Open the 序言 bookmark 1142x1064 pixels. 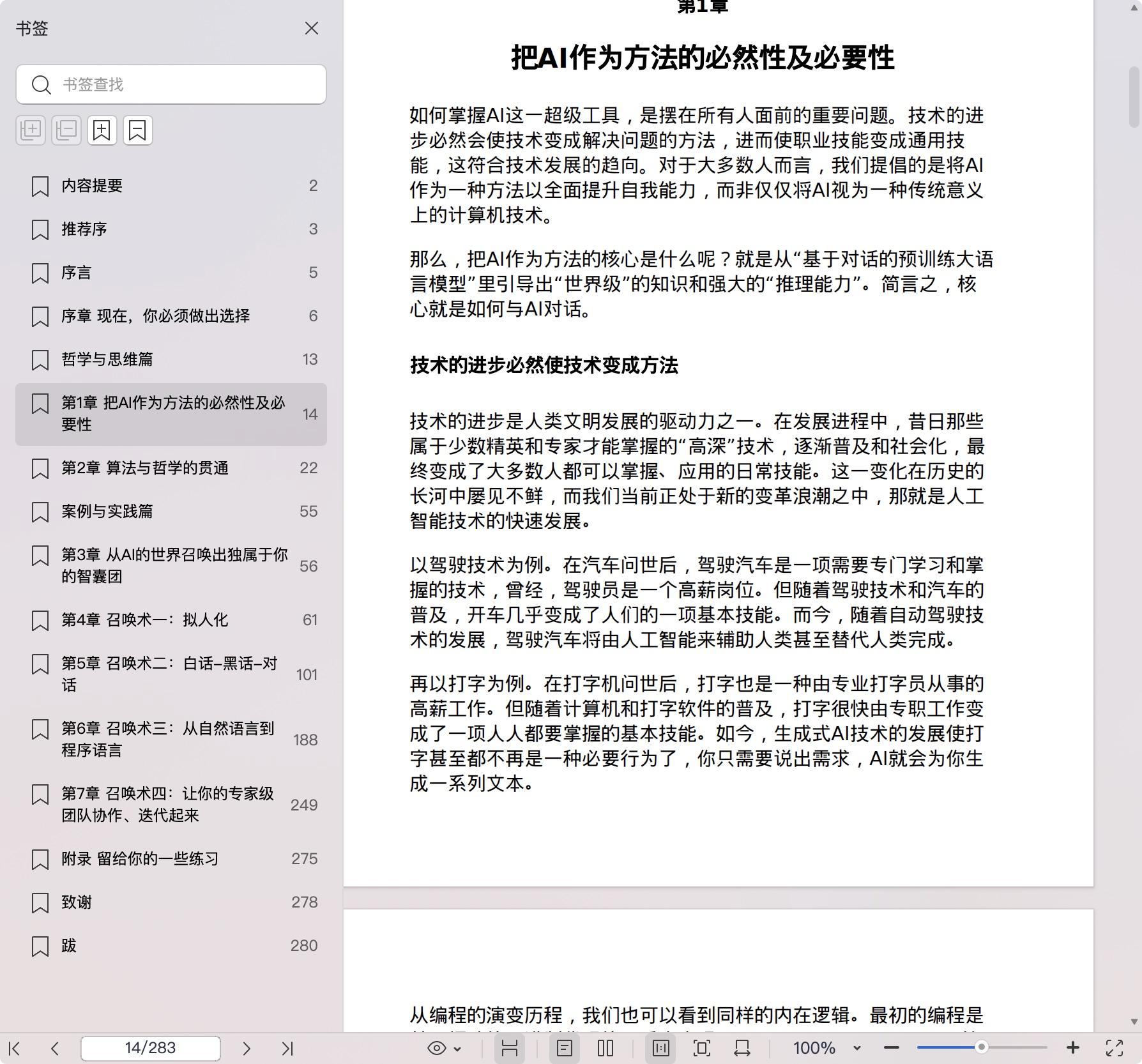coord(171,273)
